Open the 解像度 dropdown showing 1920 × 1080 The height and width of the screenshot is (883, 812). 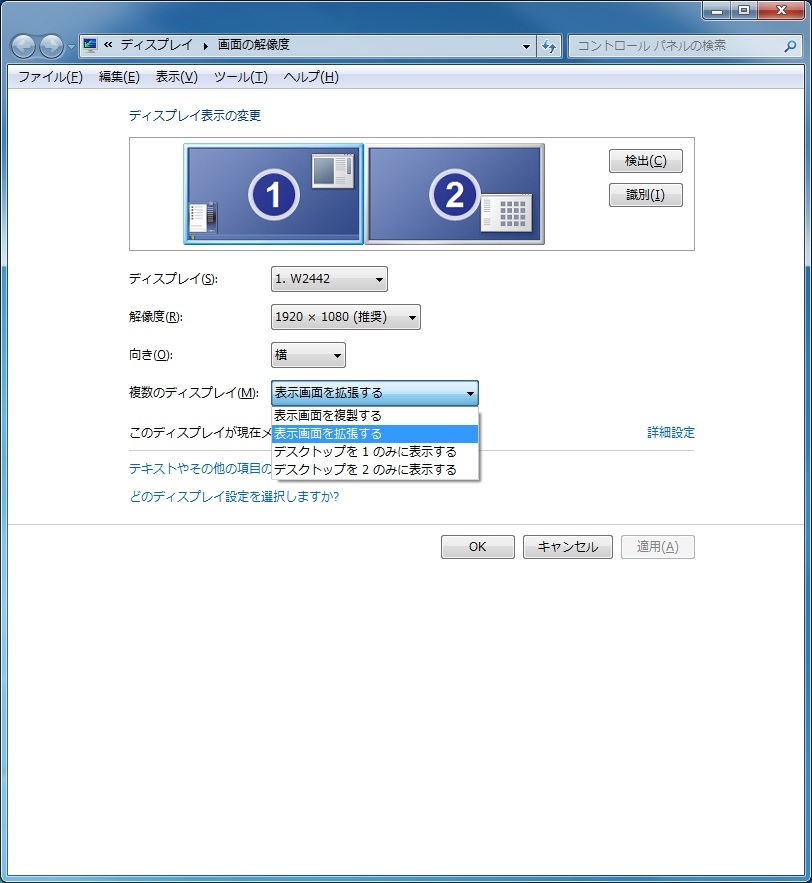[346, 317]
